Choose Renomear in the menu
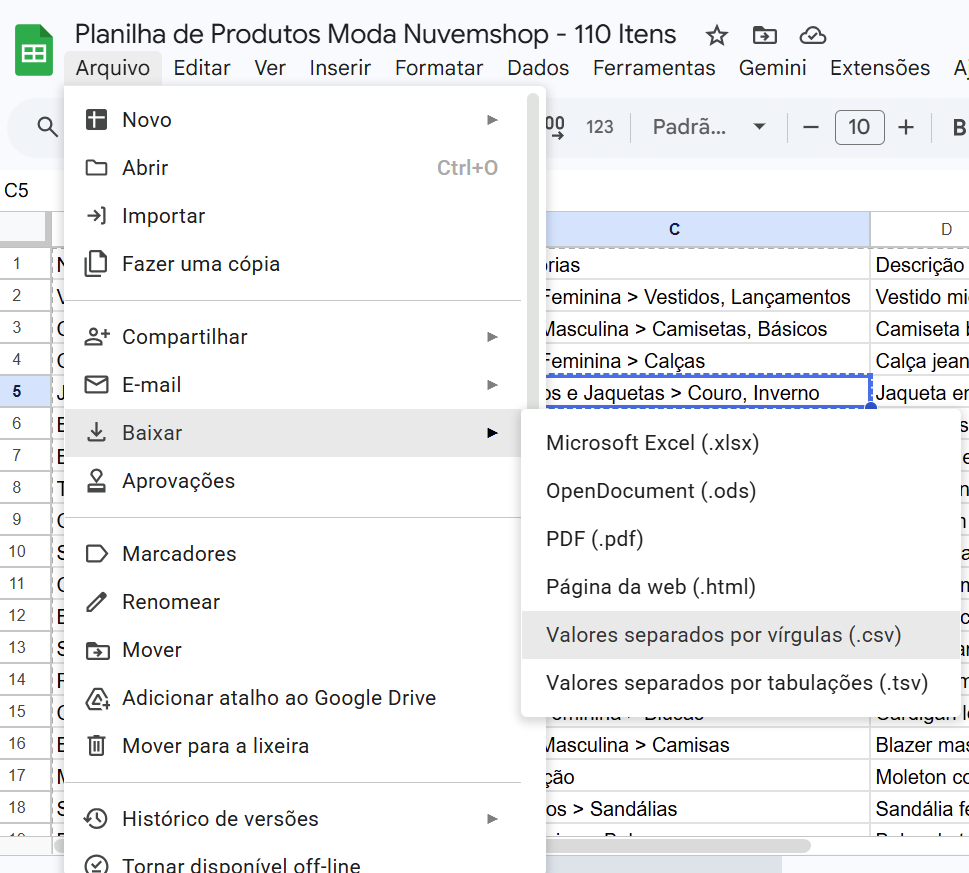Viewport: 969px width, 873px height. click(293, 602)
